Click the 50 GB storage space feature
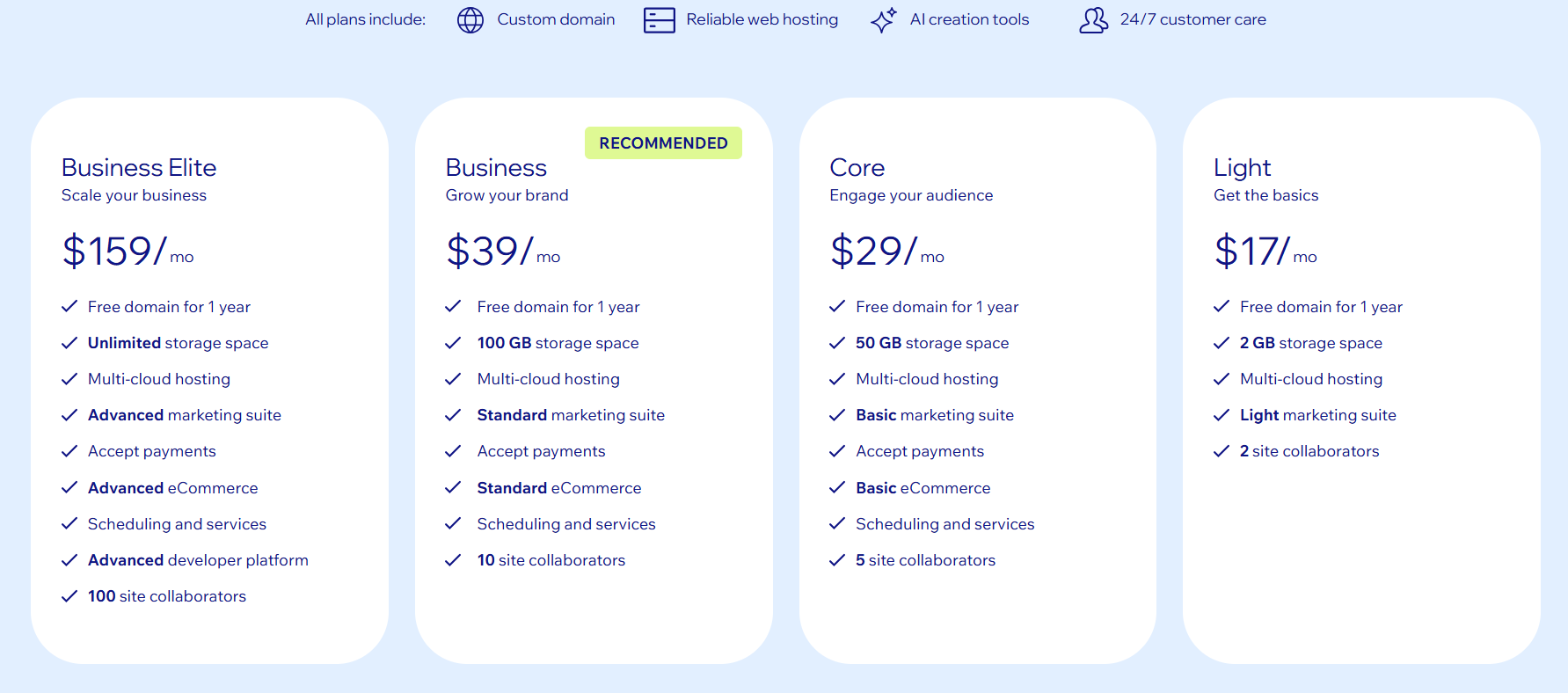Viewport: 1568px width, 693px height. (932, 343)
